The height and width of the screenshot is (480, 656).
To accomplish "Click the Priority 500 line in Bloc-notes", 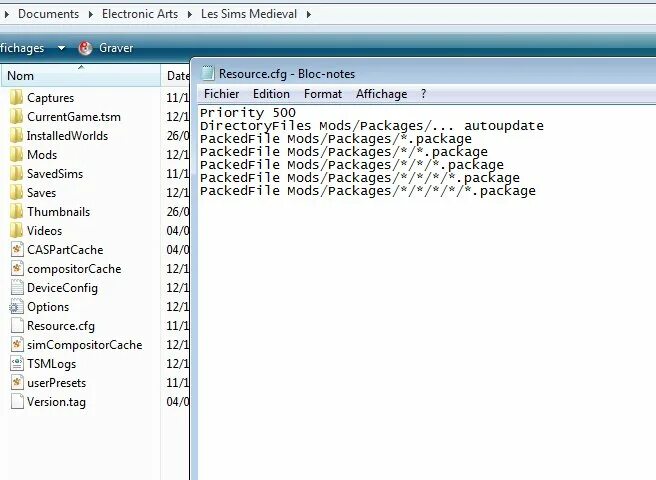I will point(248,113).
